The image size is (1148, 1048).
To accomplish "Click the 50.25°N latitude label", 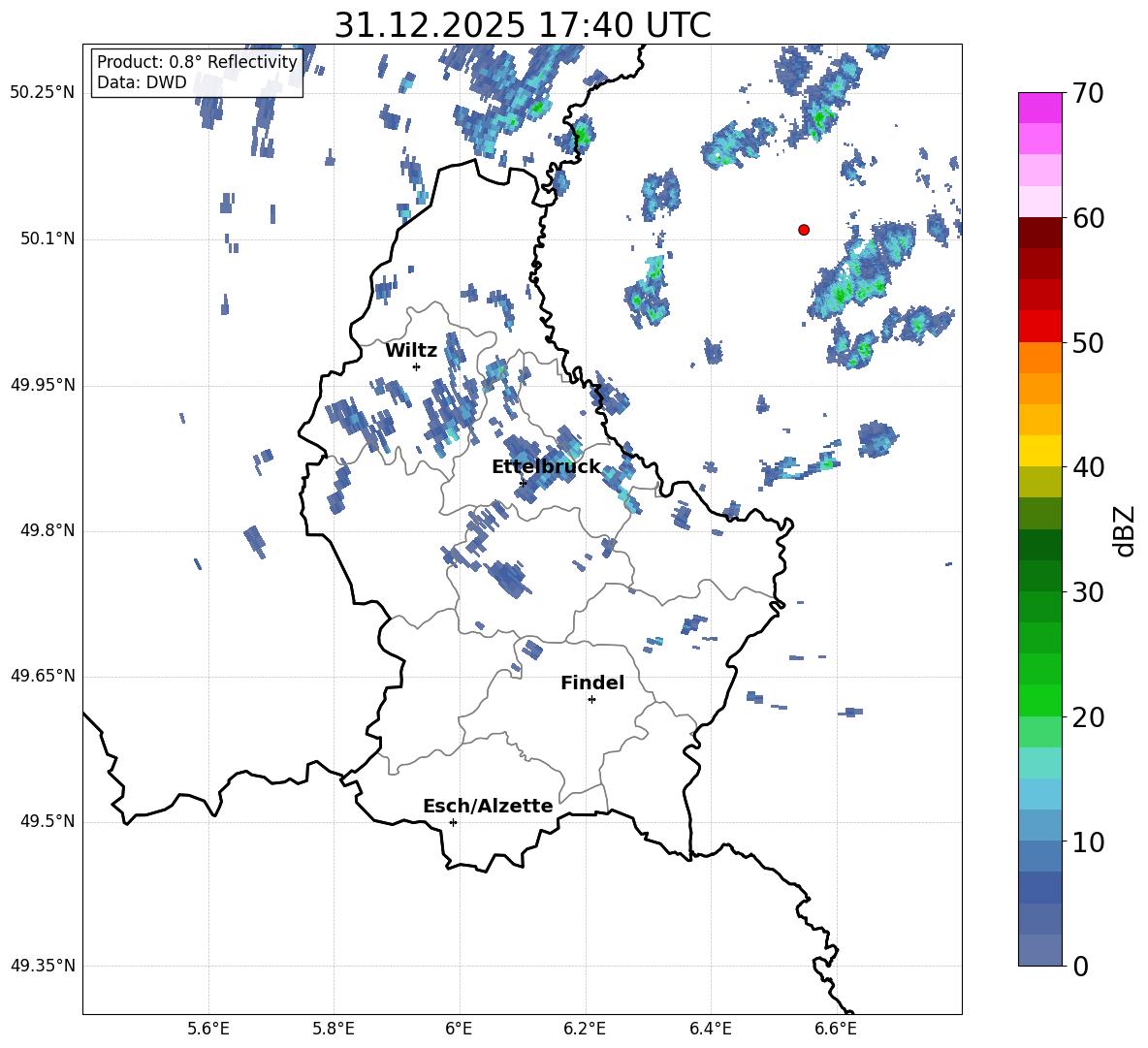I will click(42, 93).
